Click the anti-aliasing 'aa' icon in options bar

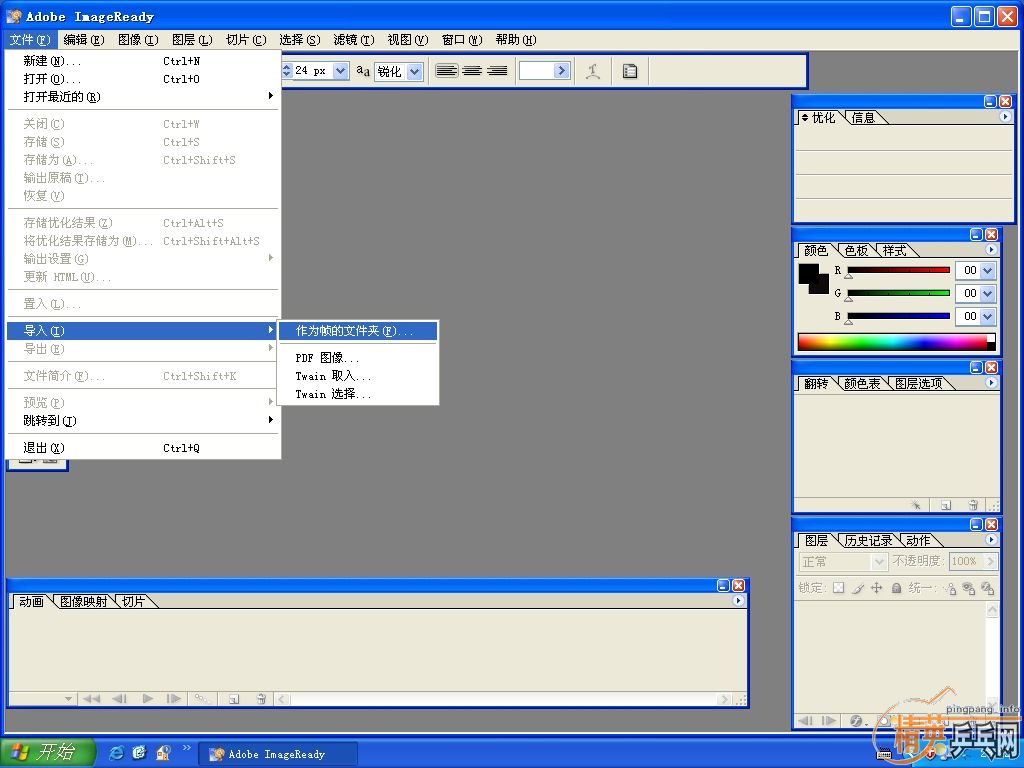[x=363, y=71]
